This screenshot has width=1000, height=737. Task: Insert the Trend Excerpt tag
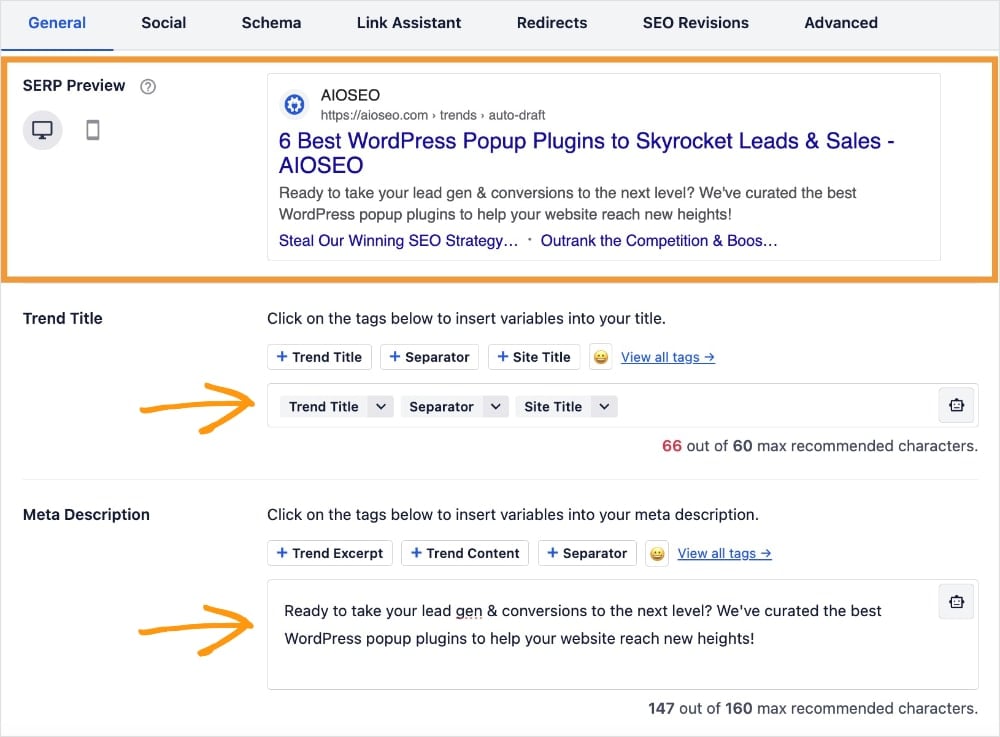point(329,552)
